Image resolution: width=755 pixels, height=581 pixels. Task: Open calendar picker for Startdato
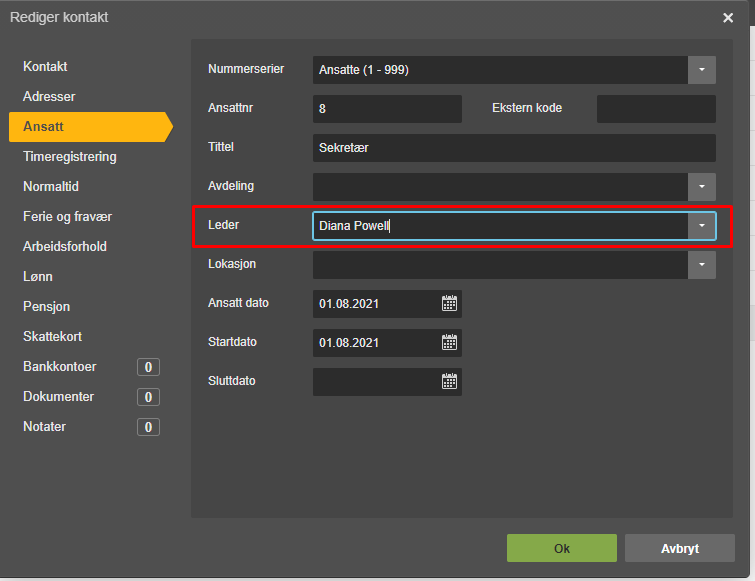click(449, 342)
